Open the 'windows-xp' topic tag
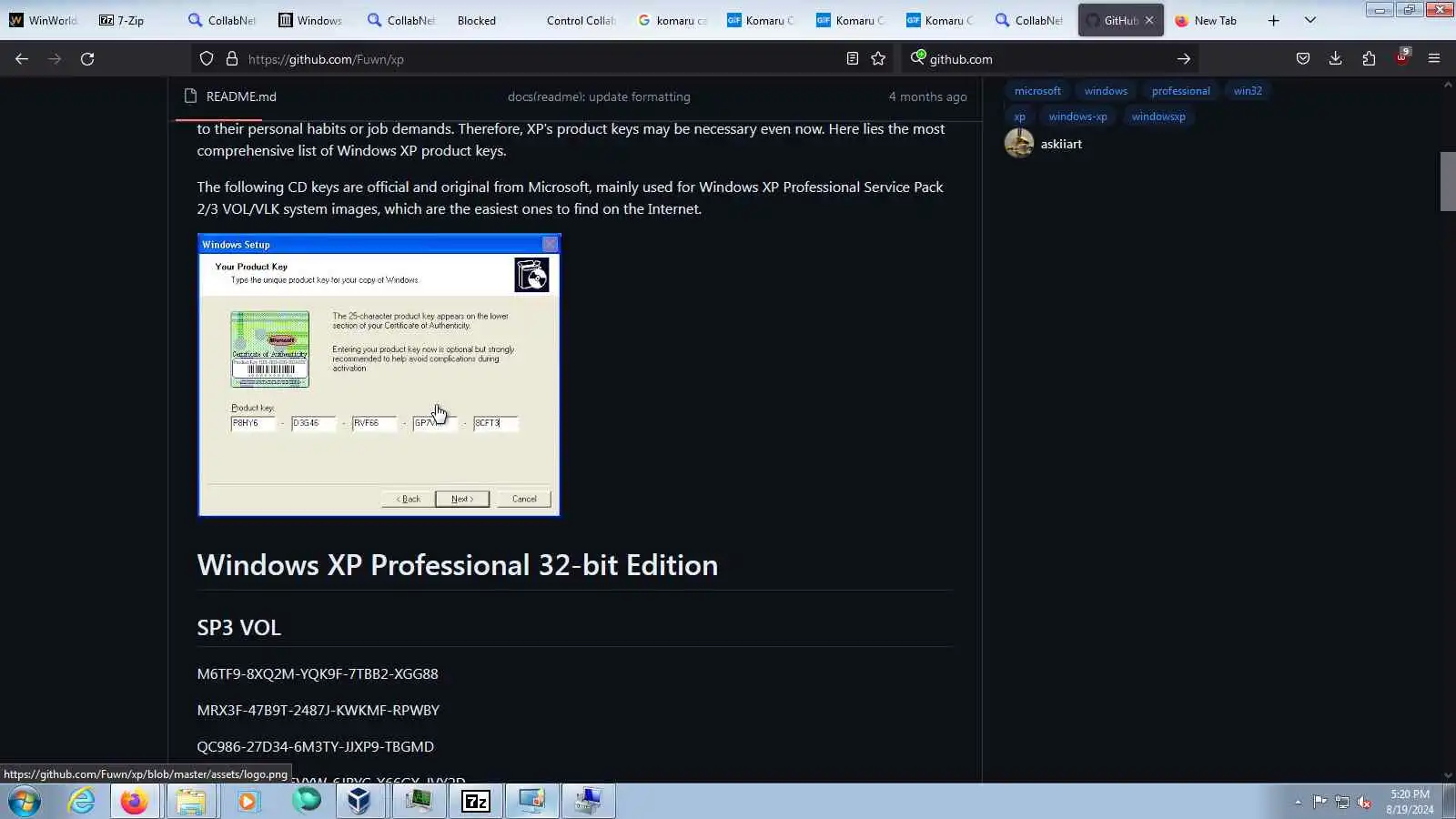 (1077, 116)
